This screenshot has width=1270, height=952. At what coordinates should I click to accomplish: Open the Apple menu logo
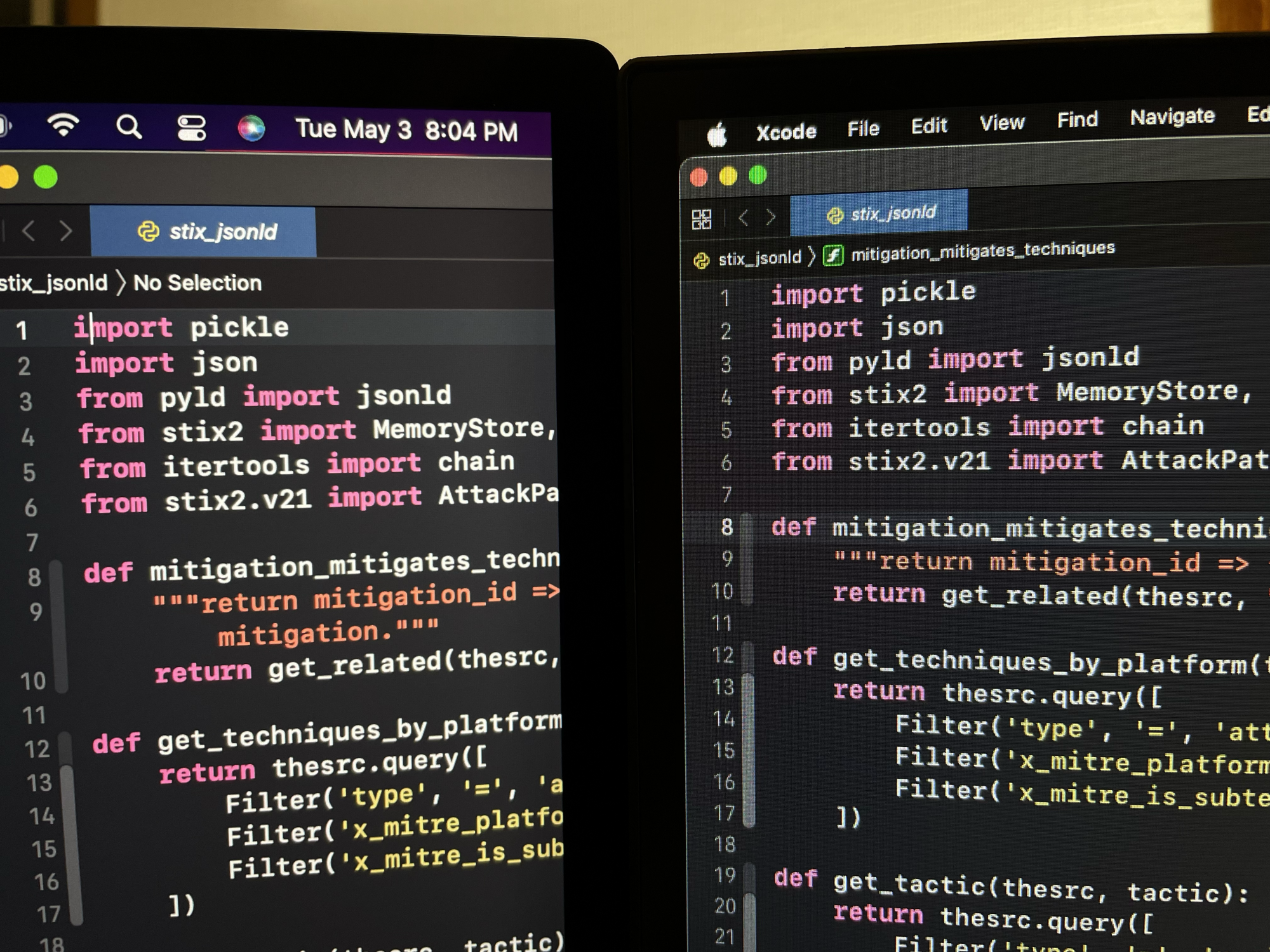717,135
